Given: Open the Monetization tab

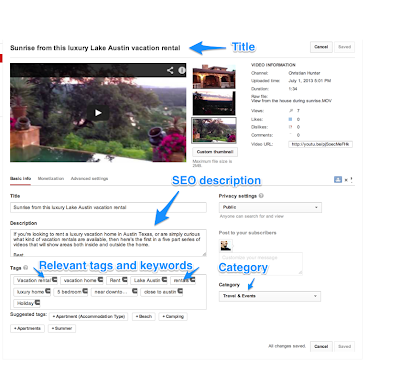Looking at the screenshot, I should pyautogui.click(x=51, y=179).
